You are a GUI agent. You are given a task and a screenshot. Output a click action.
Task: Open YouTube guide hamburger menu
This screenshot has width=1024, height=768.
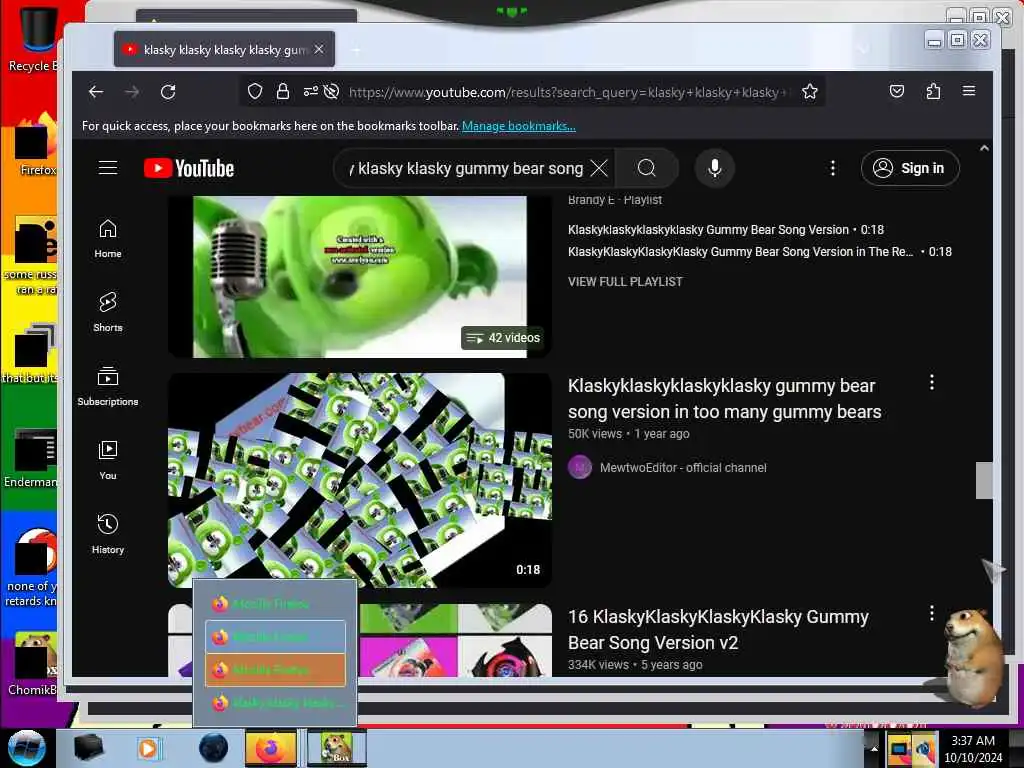pos(108,168)
